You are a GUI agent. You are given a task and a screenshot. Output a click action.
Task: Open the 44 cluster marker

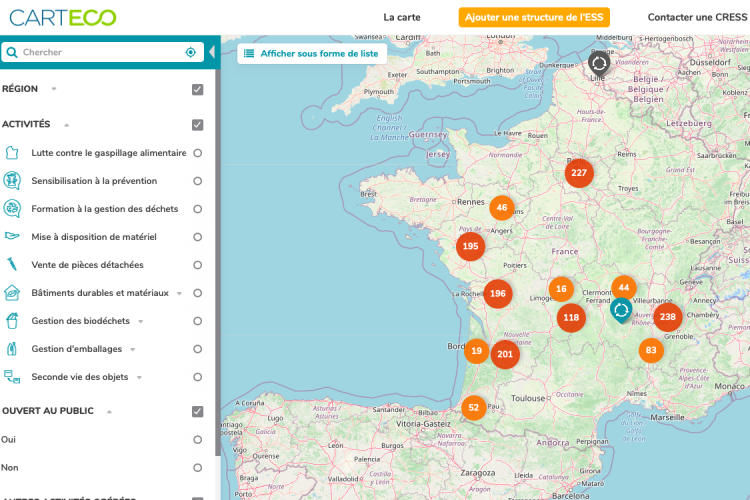[624, 288]
